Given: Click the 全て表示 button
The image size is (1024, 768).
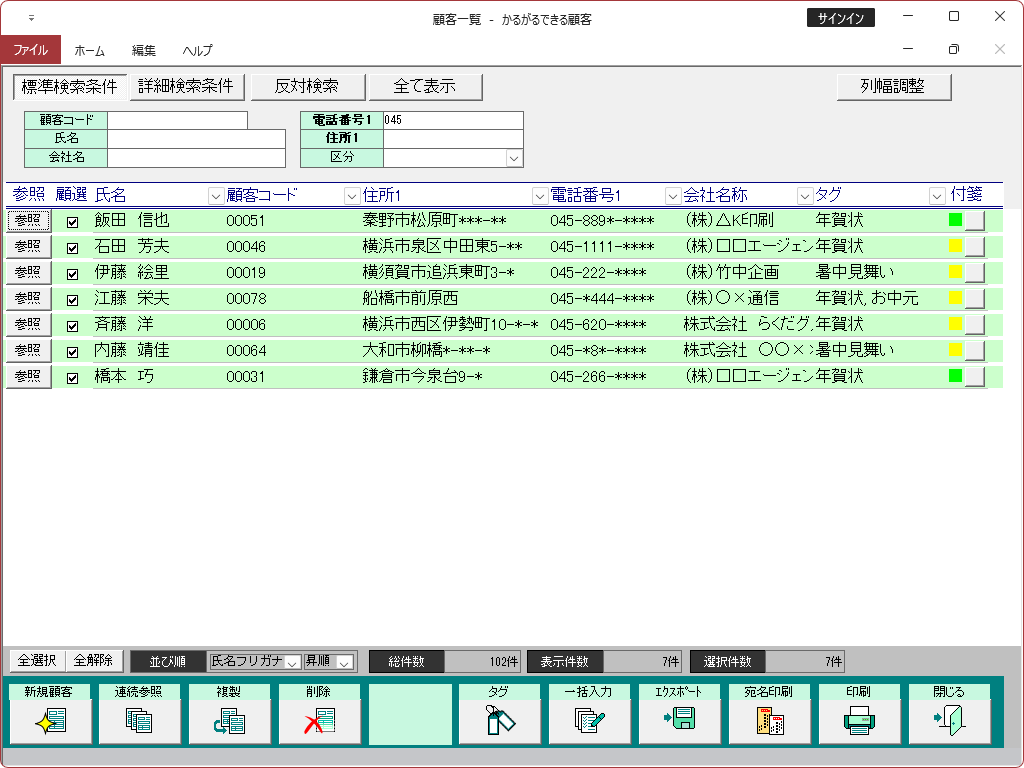Looking at the screenshot, I should point(425,87).
